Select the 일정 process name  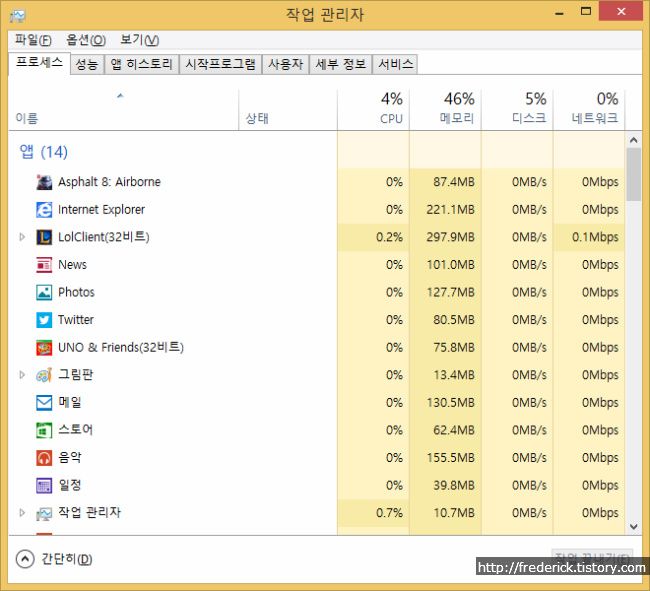(x=70, y=485)
